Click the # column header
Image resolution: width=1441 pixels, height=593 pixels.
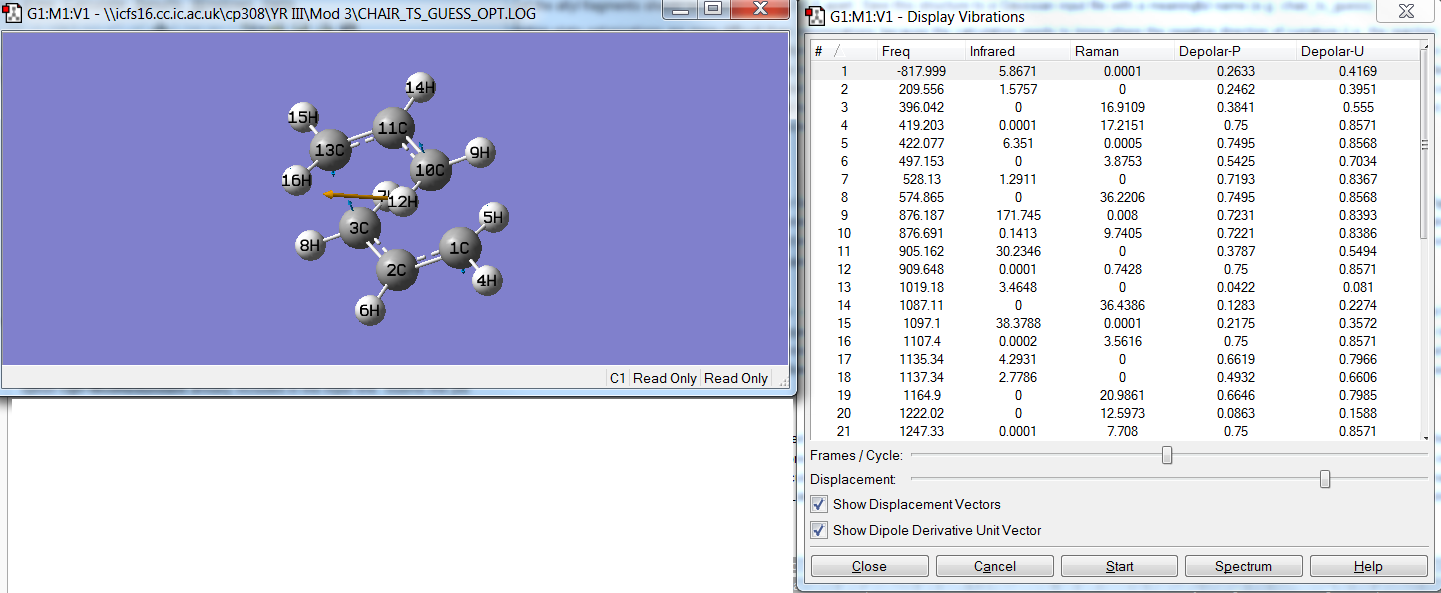pos(843,51)
